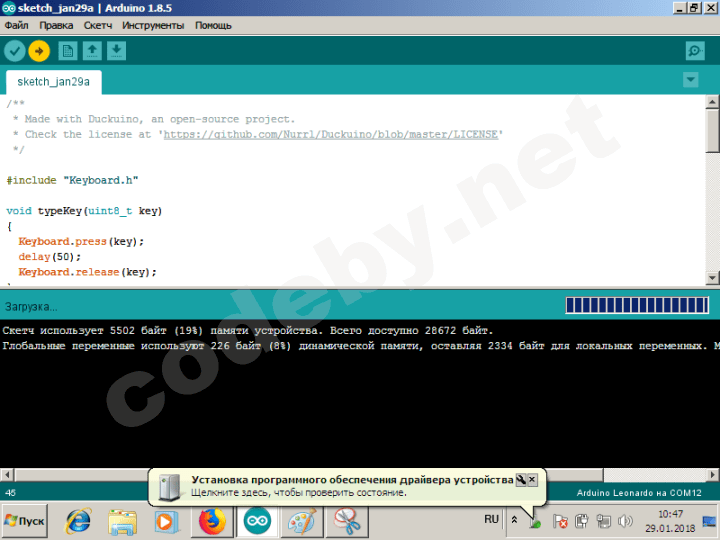This screenshot has width=720, height=540.
Task: Click the Verify sketch checkmark button
Action: 15,51
